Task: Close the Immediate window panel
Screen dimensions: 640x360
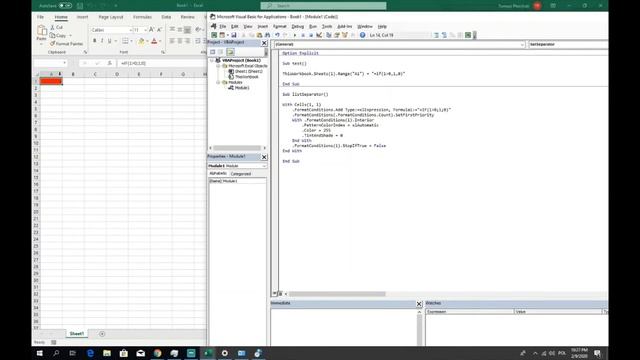Action: click(x=419, y=304)
